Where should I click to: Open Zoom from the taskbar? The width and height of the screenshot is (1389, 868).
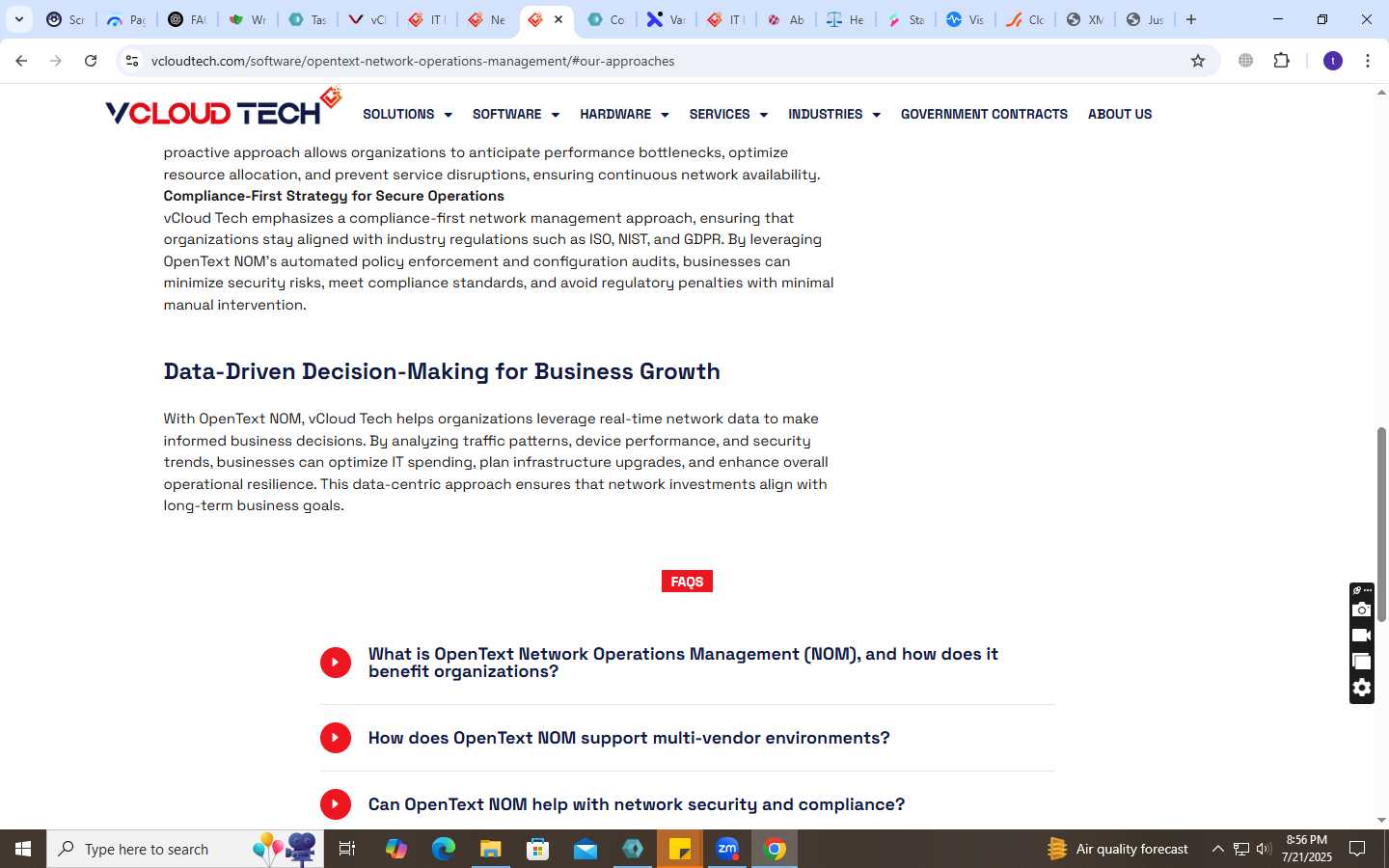coord(727,849)
